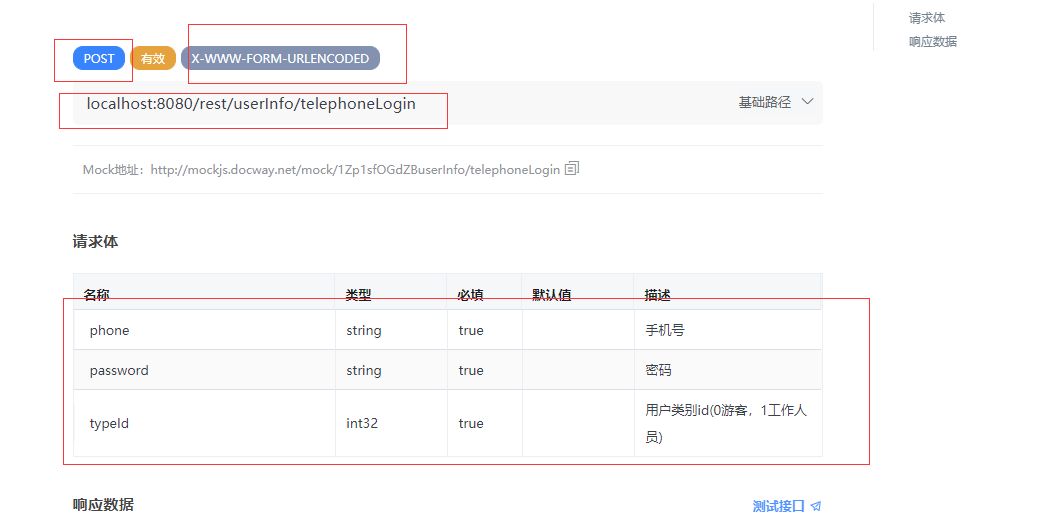Select the localhost:8080 telephoneLogin URL text

point(251,104)
